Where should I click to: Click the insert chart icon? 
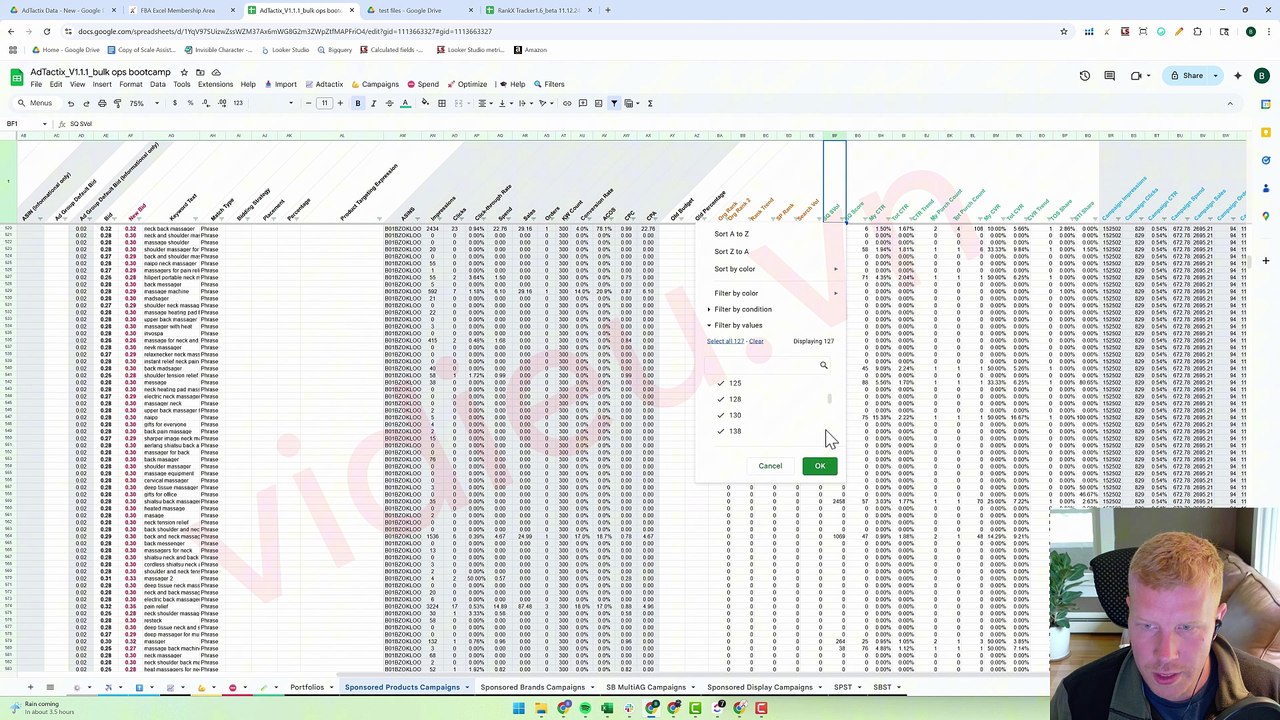tap(598, 103)
